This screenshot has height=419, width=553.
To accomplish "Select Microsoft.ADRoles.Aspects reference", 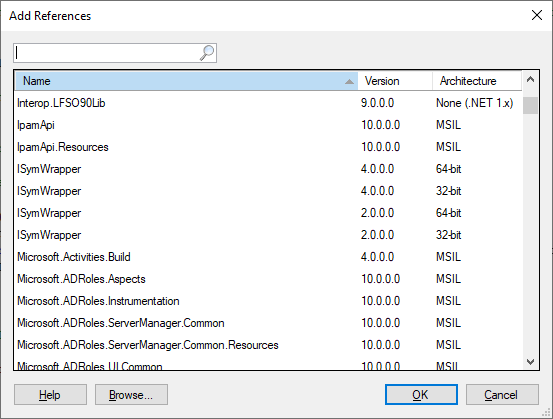I will click(x=268, y=279).
